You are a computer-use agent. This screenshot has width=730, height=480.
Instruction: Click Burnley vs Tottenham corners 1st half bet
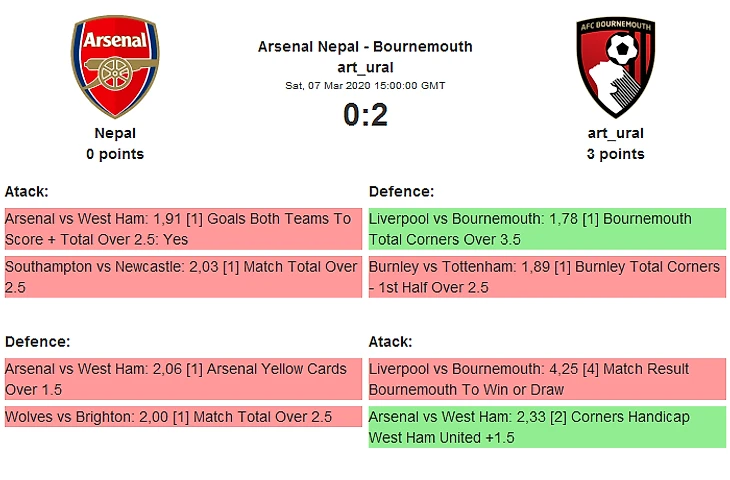click(x=547, y=276)
